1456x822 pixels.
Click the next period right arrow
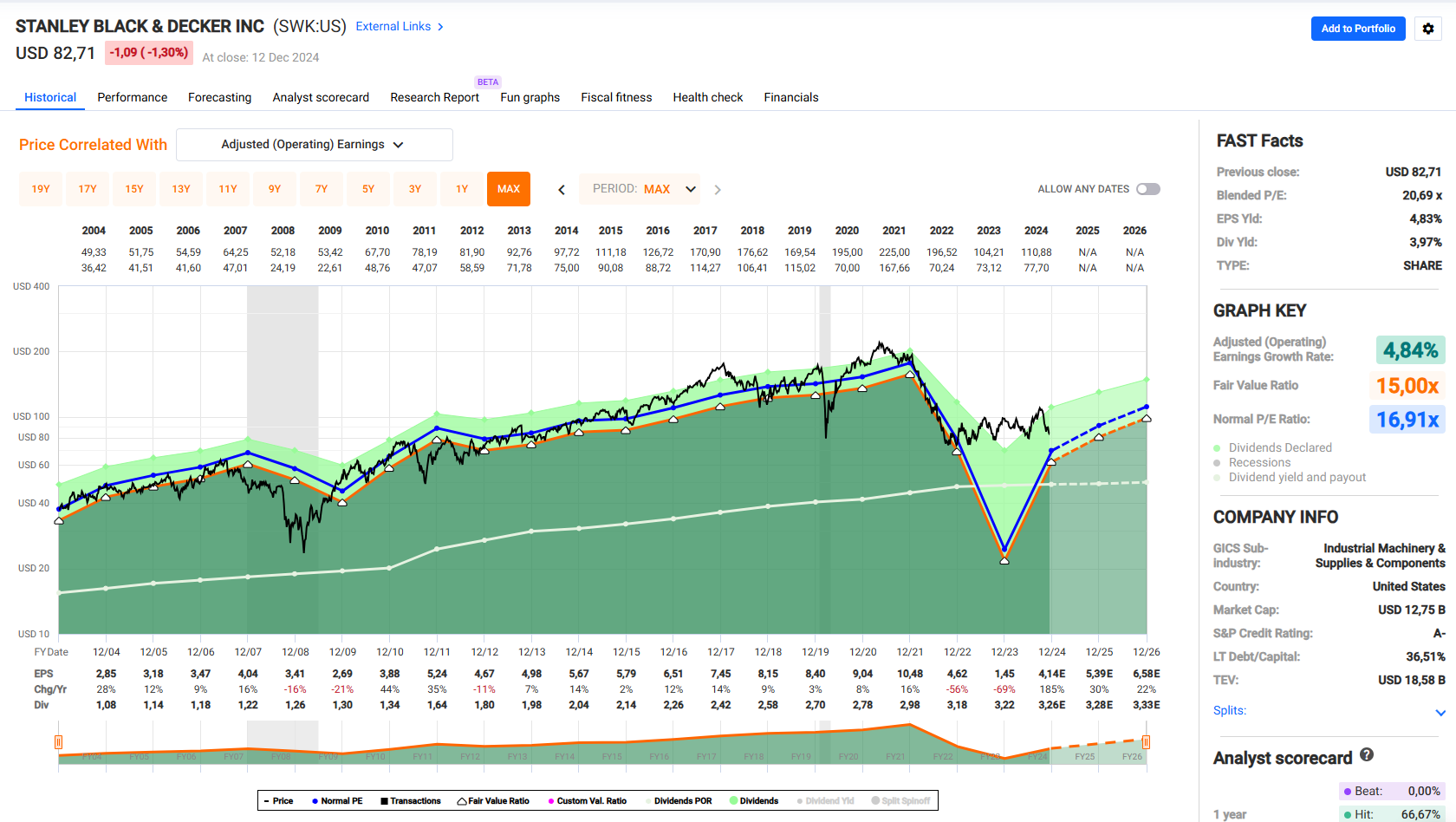click(718, 190)
